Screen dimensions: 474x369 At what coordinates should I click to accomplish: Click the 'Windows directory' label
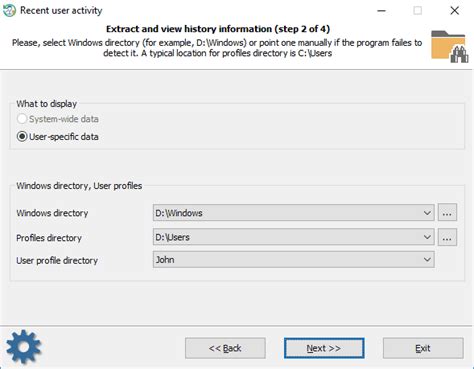pos(52,213)
